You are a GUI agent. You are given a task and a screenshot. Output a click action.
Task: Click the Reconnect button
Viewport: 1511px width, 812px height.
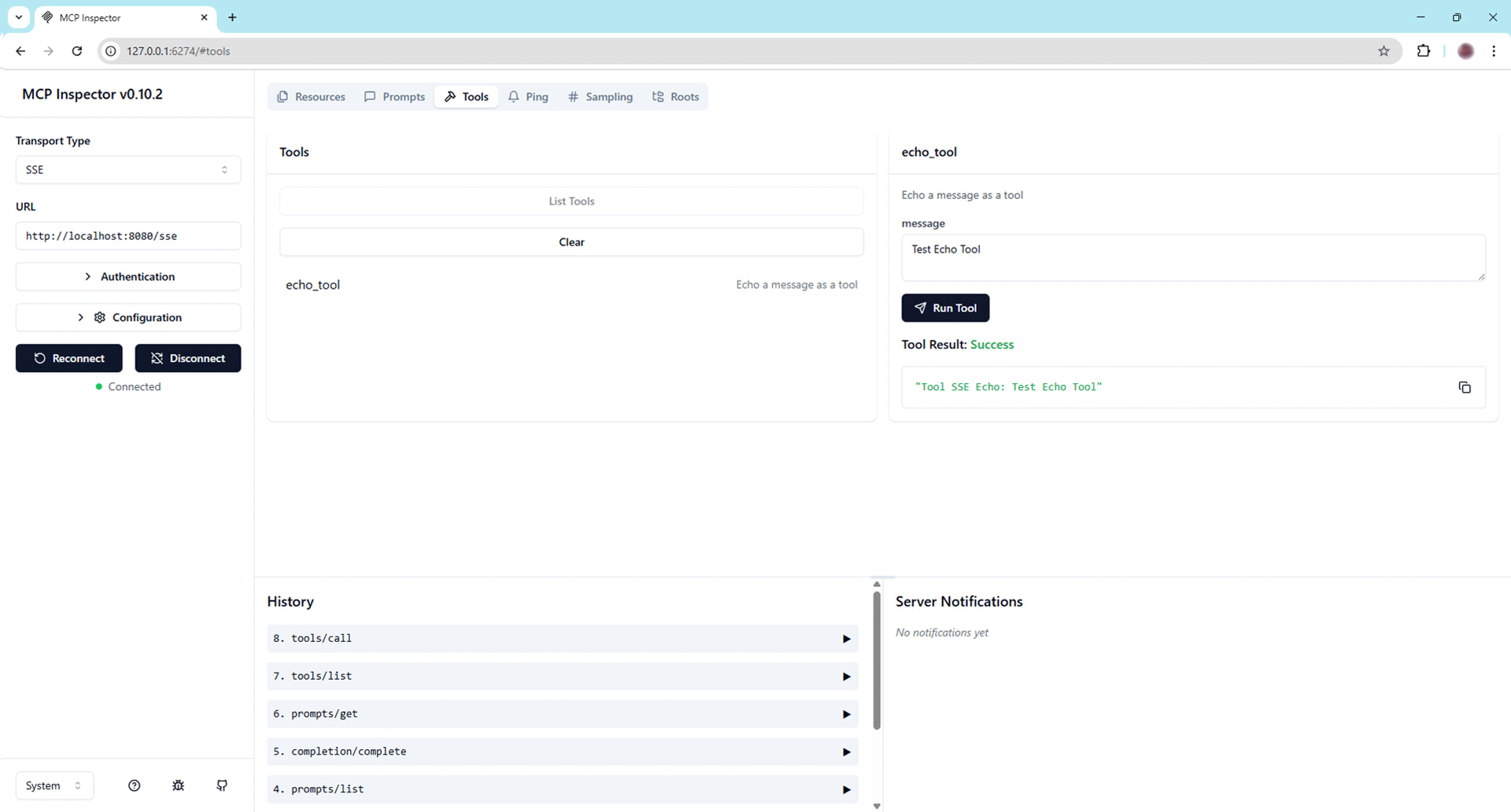(69, 358)
